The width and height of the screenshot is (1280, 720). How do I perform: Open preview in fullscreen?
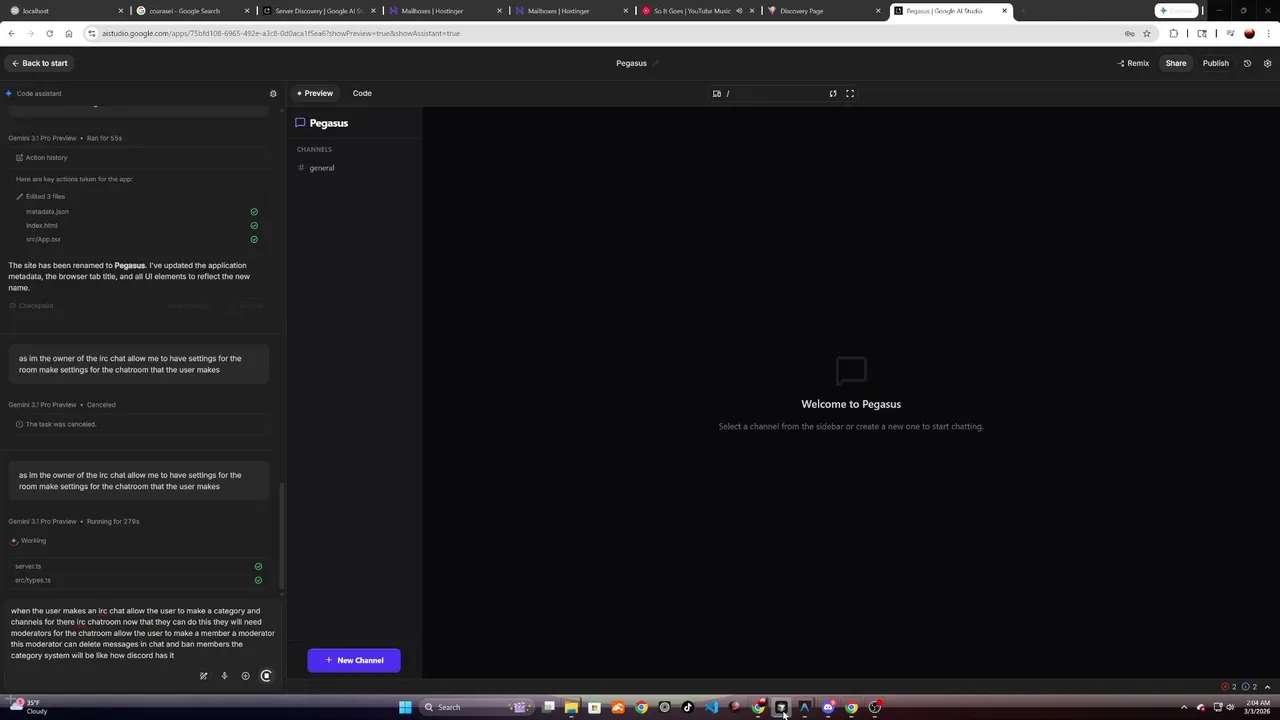(x=850, y=94)
